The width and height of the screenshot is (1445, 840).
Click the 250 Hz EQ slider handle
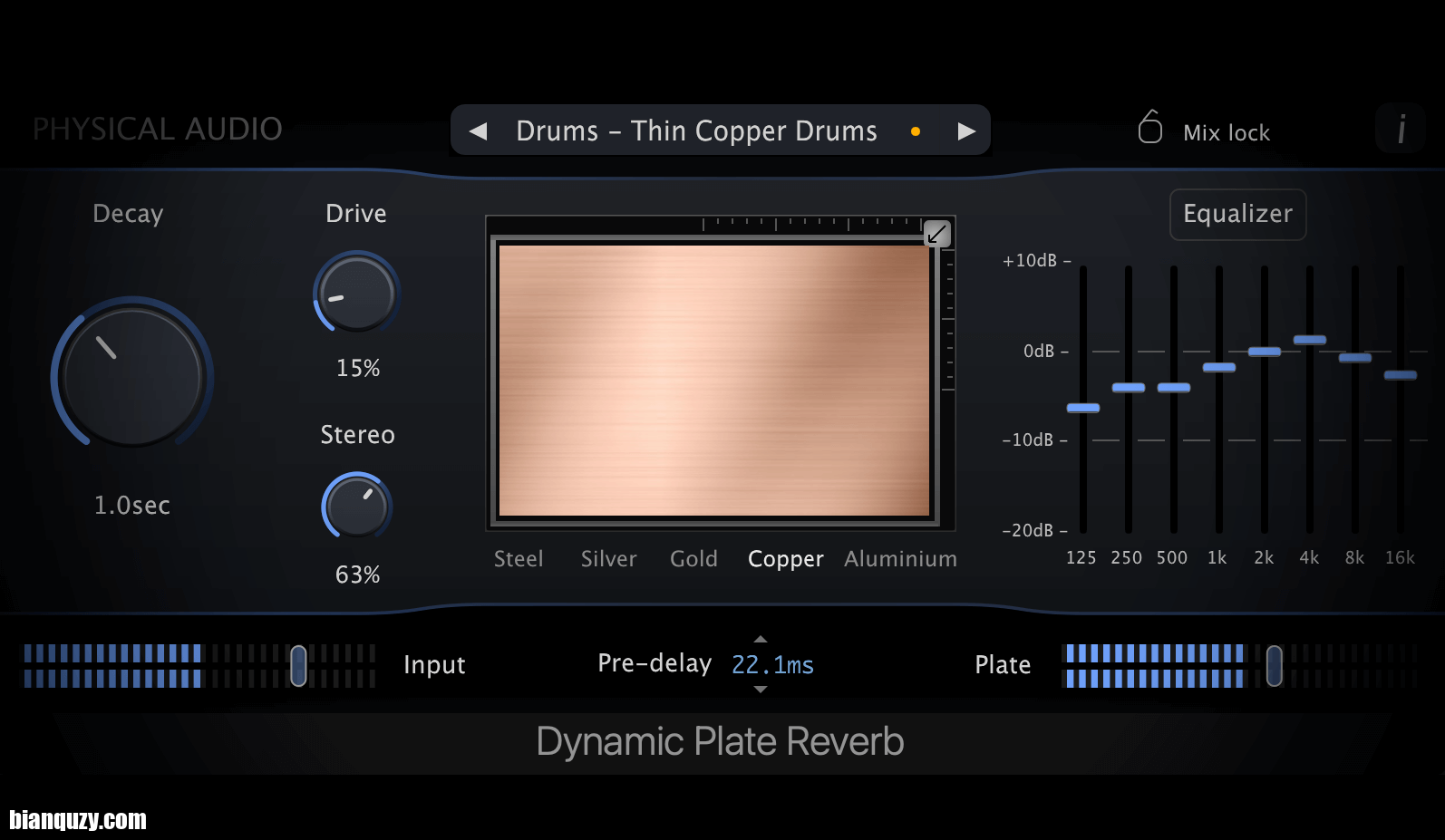(x=1129, y=388)
